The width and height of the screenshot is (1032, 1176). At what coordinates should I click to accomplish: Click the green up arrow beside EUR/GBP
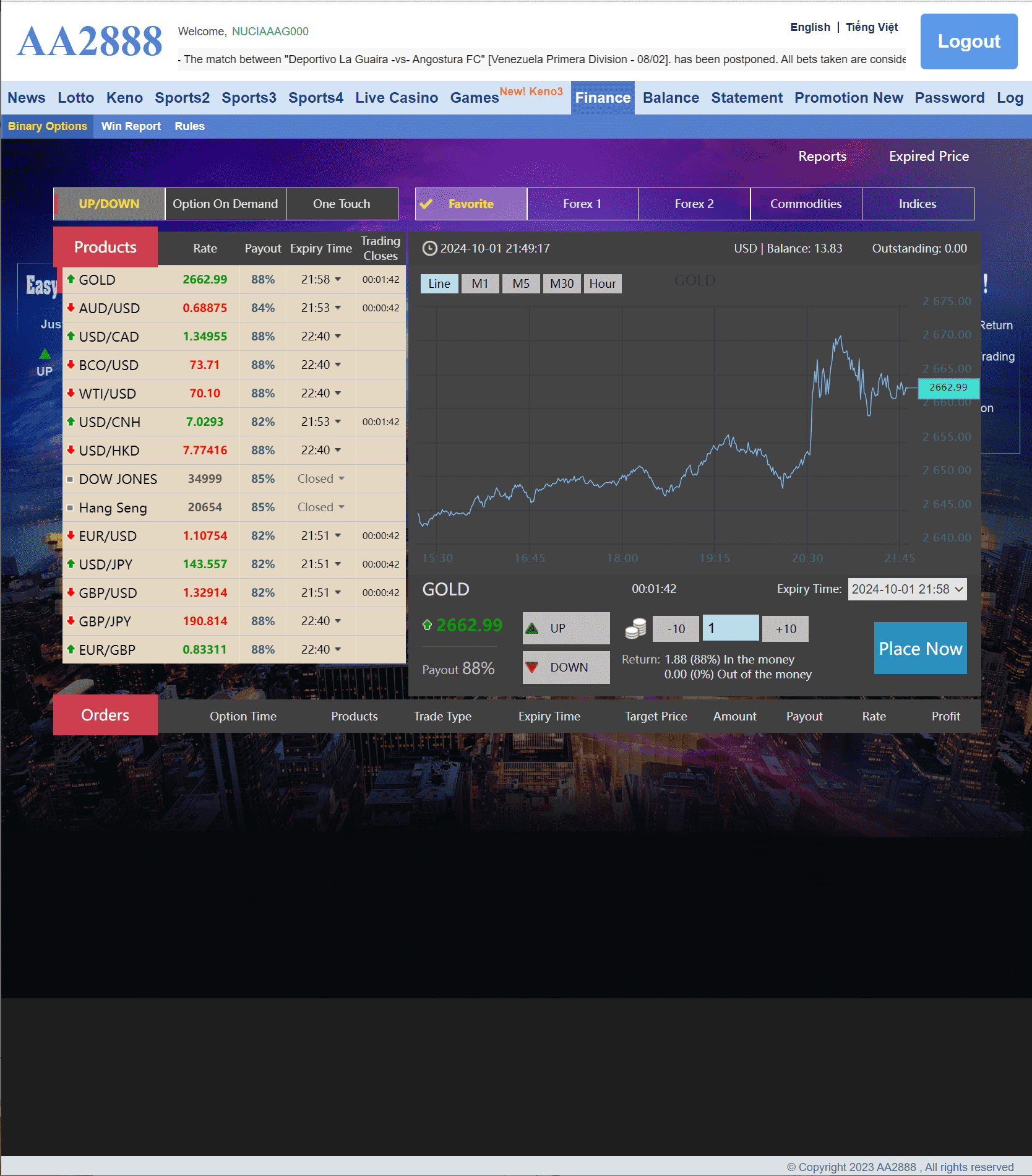71,649
